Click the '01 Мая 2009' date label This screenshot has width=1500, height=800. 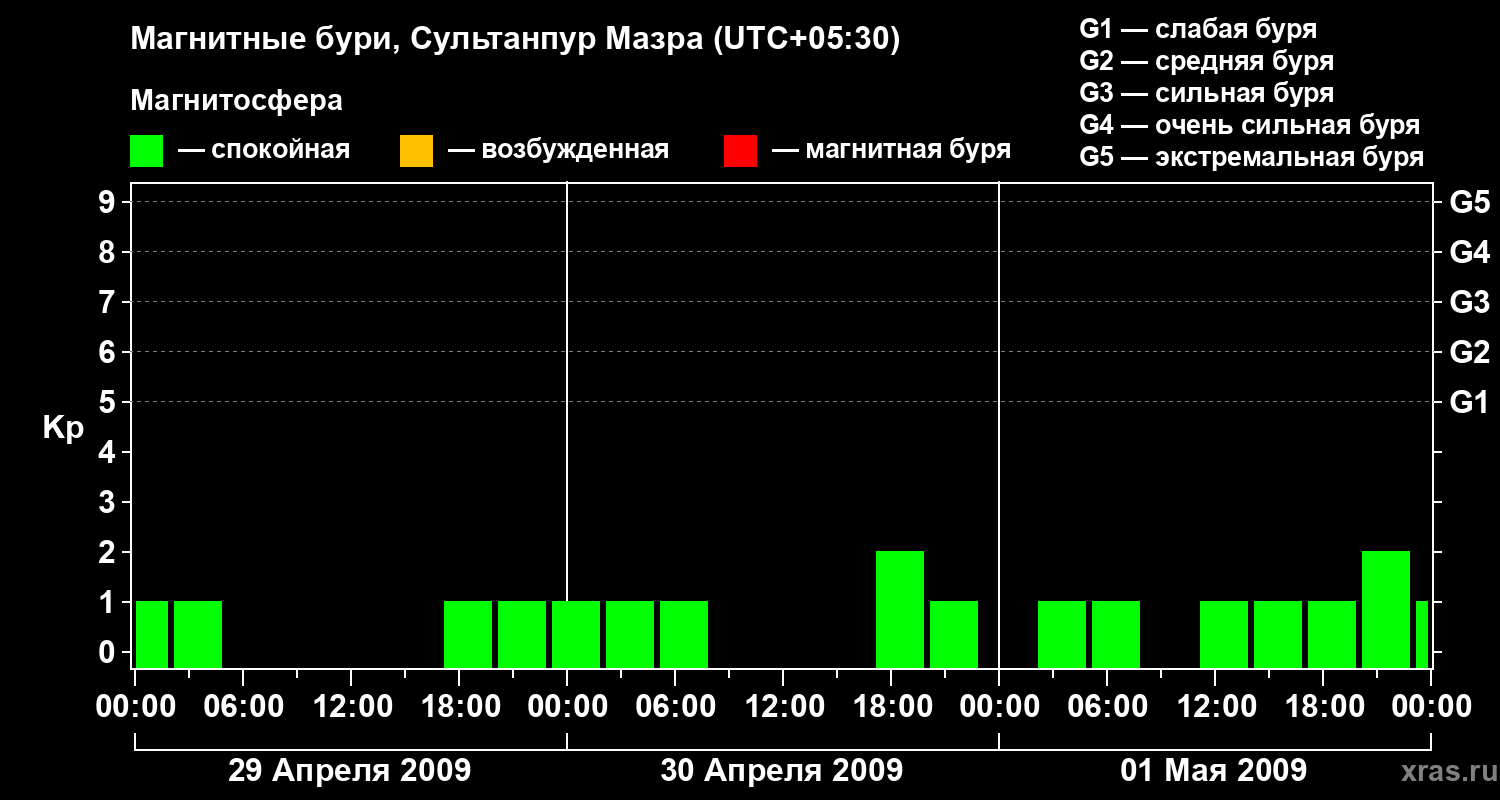(x=1214, y=771)
